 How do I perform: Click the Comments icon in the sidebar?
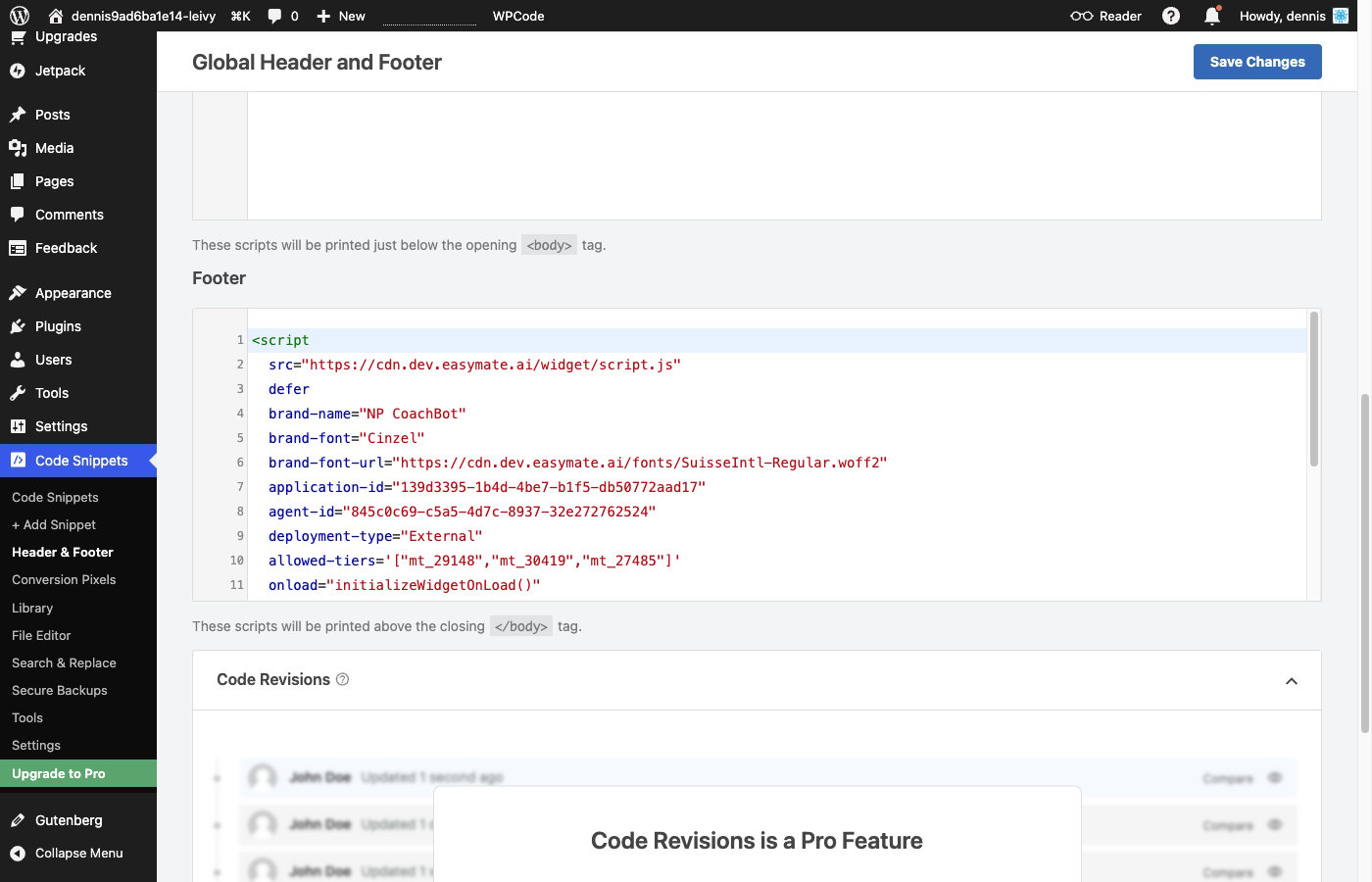point(18,215)
